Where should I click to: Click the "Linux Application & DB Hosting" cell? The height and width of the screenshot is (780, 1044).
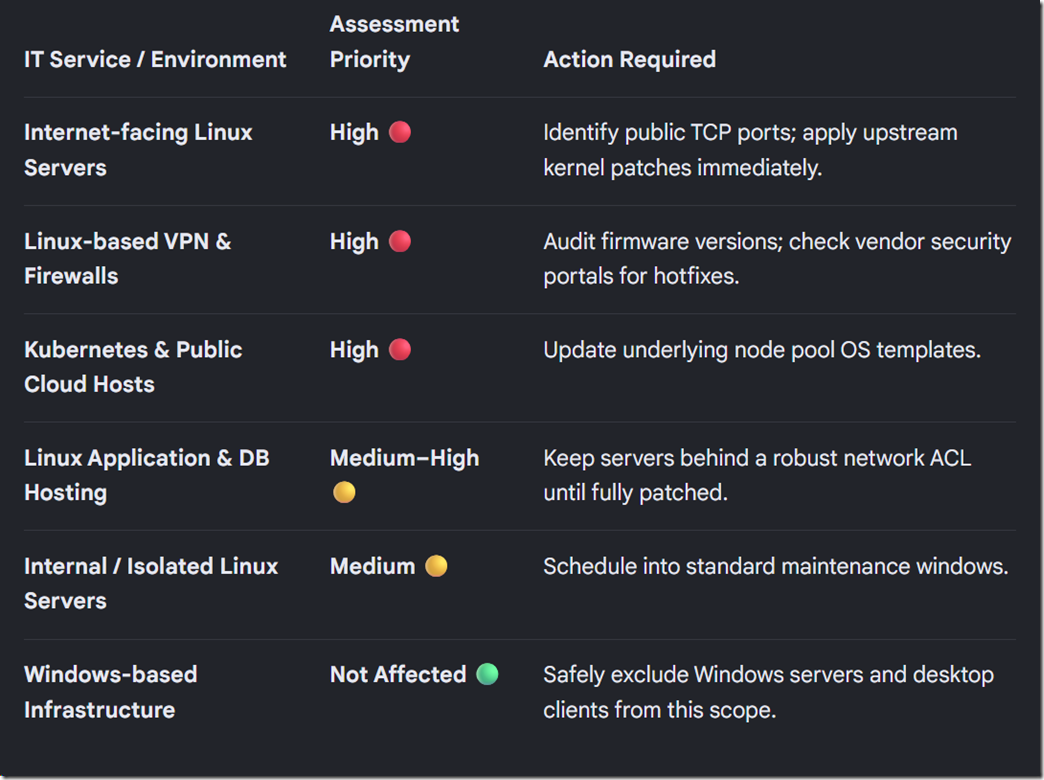point(147,475)
